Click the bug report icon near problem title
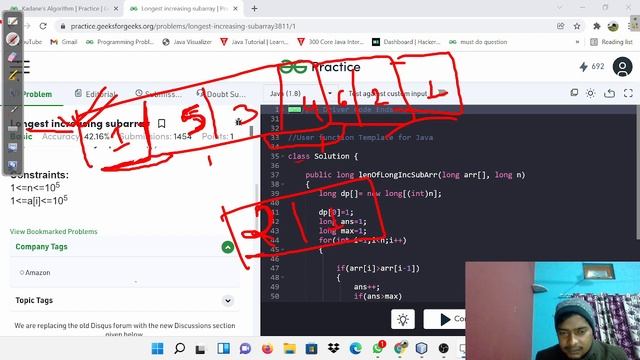This screenshot has width=640, height=360. [238, 122]
